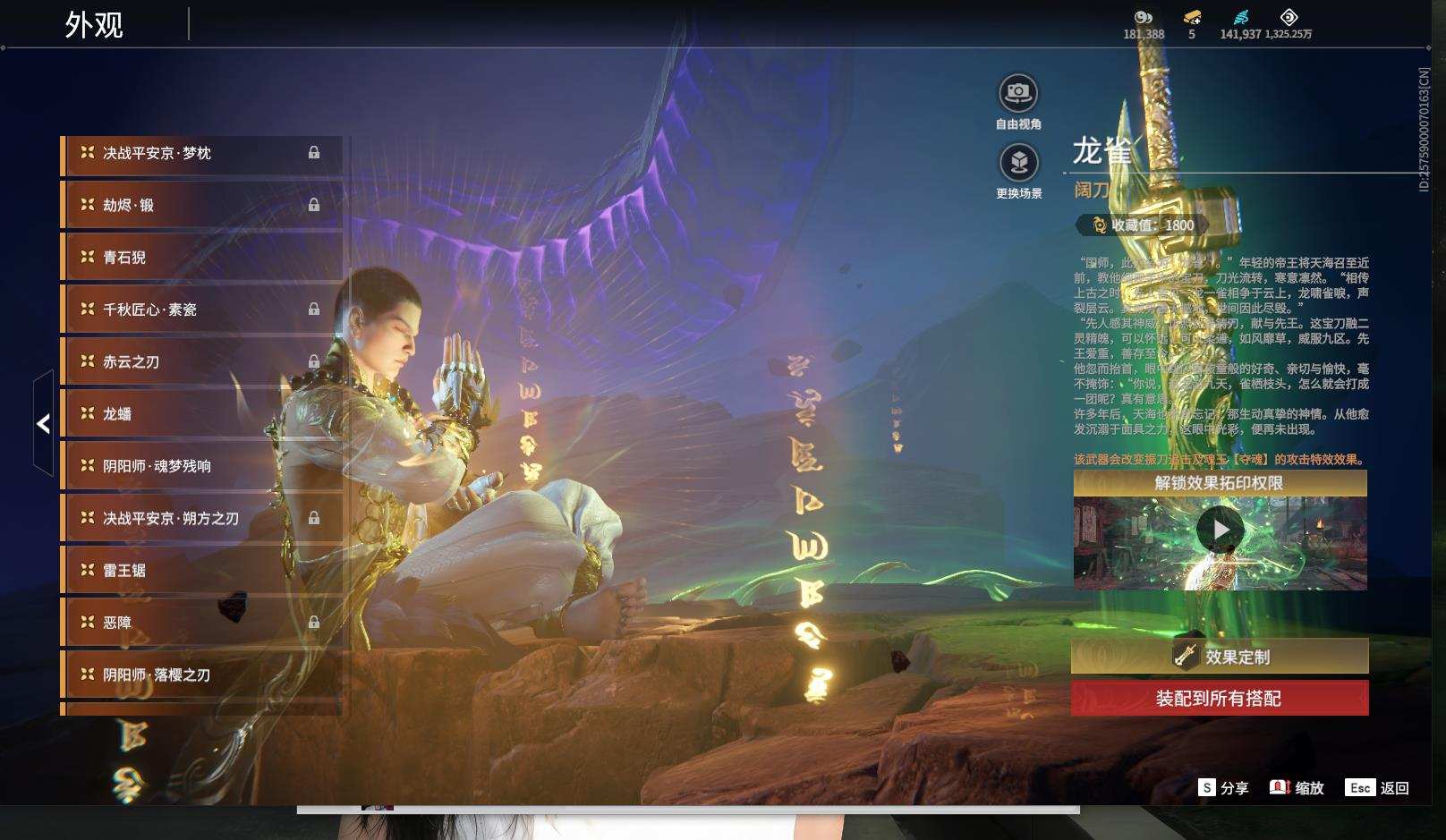The image size is (1446, 840).
Task: Select the 决战平安京·梦枕 skin
Action: (201, 154)
